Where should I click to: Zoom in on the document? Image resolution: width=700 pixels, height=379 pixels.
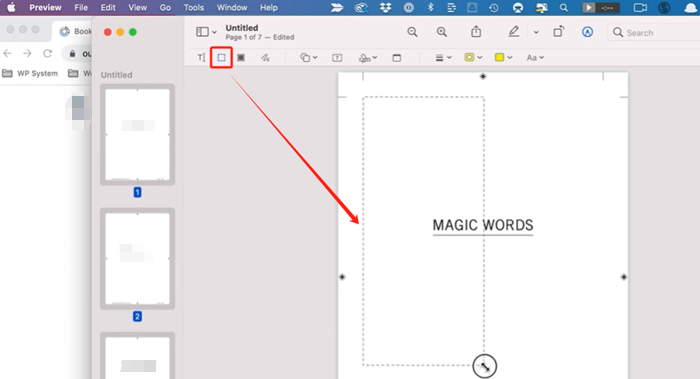point(442,32)
